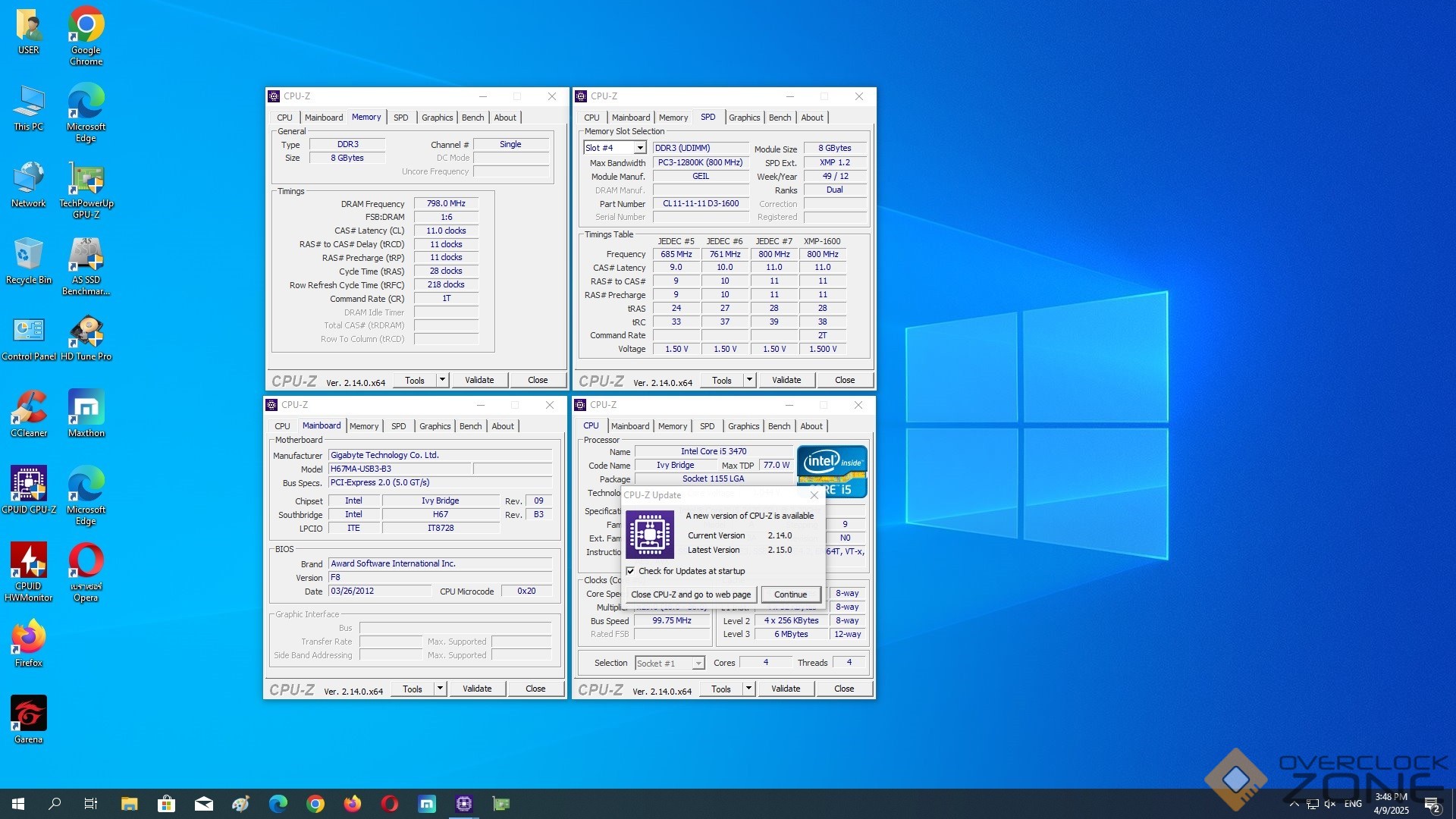Click Continue in CPU-Z Update dialog
Screen dimensions: 1456x819
(x=791, y=595)
